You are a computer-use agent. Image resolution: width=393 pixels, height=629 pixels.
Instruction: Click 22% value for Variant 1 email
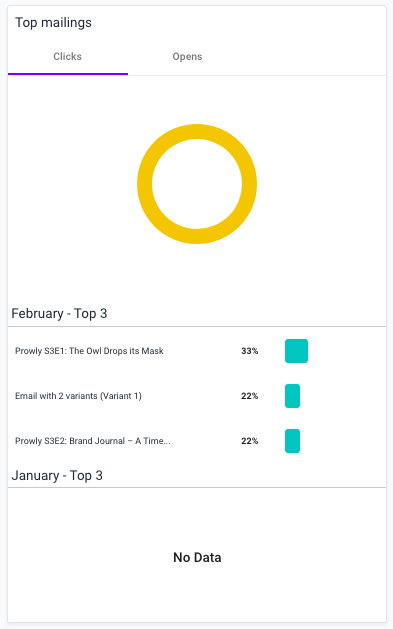(249, 396)
